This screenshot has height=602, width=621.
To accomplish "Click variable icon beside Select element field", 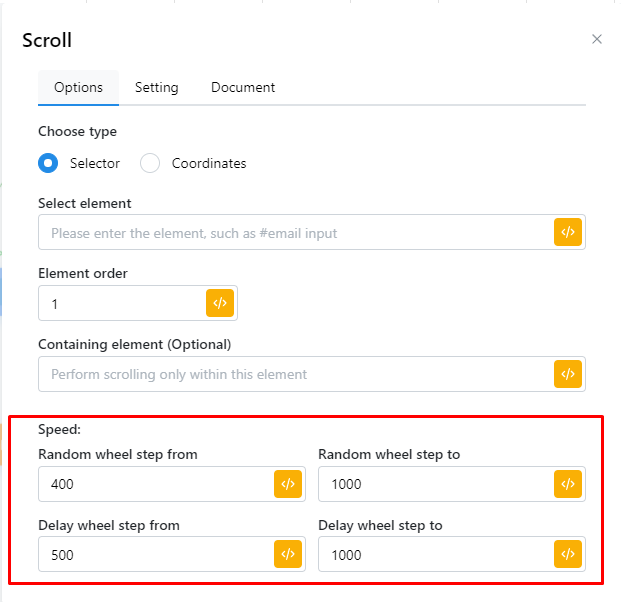I will [x=568, y=232].
